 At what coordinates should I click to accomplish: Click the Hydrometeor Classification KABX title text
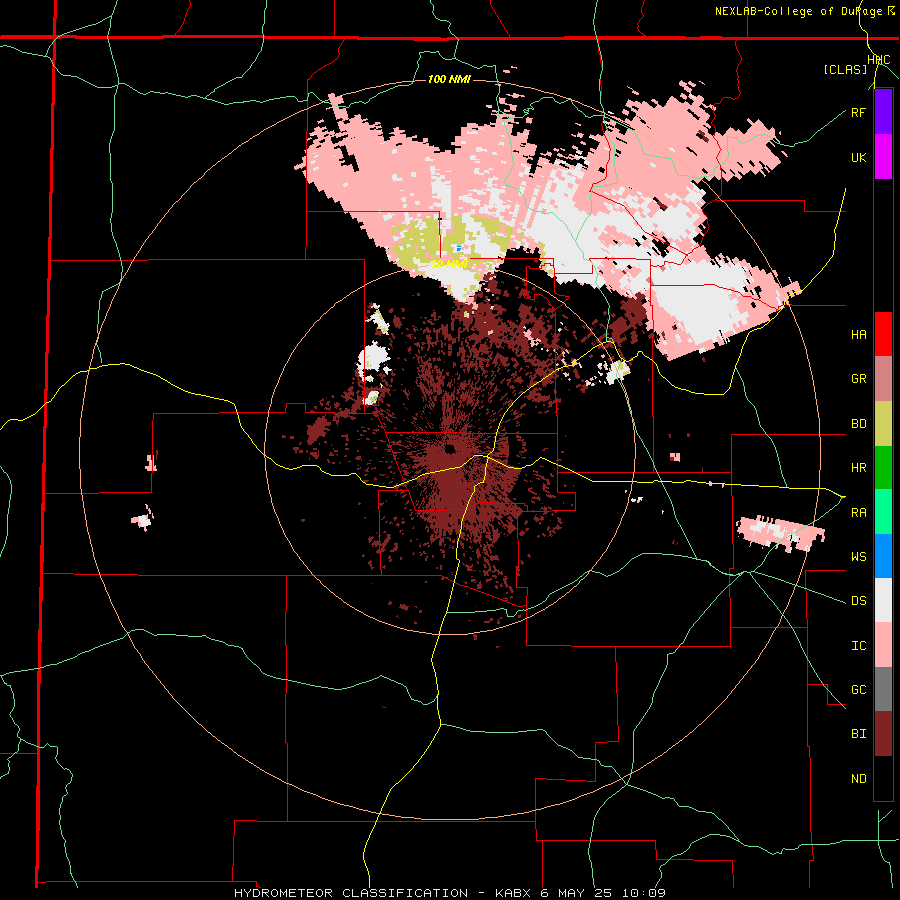tap(449, 893)
